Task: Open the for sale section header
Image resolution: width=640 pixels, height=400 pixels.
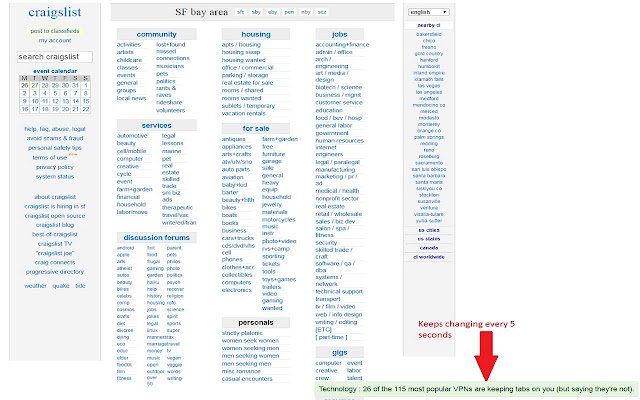Action: (256, 129)
